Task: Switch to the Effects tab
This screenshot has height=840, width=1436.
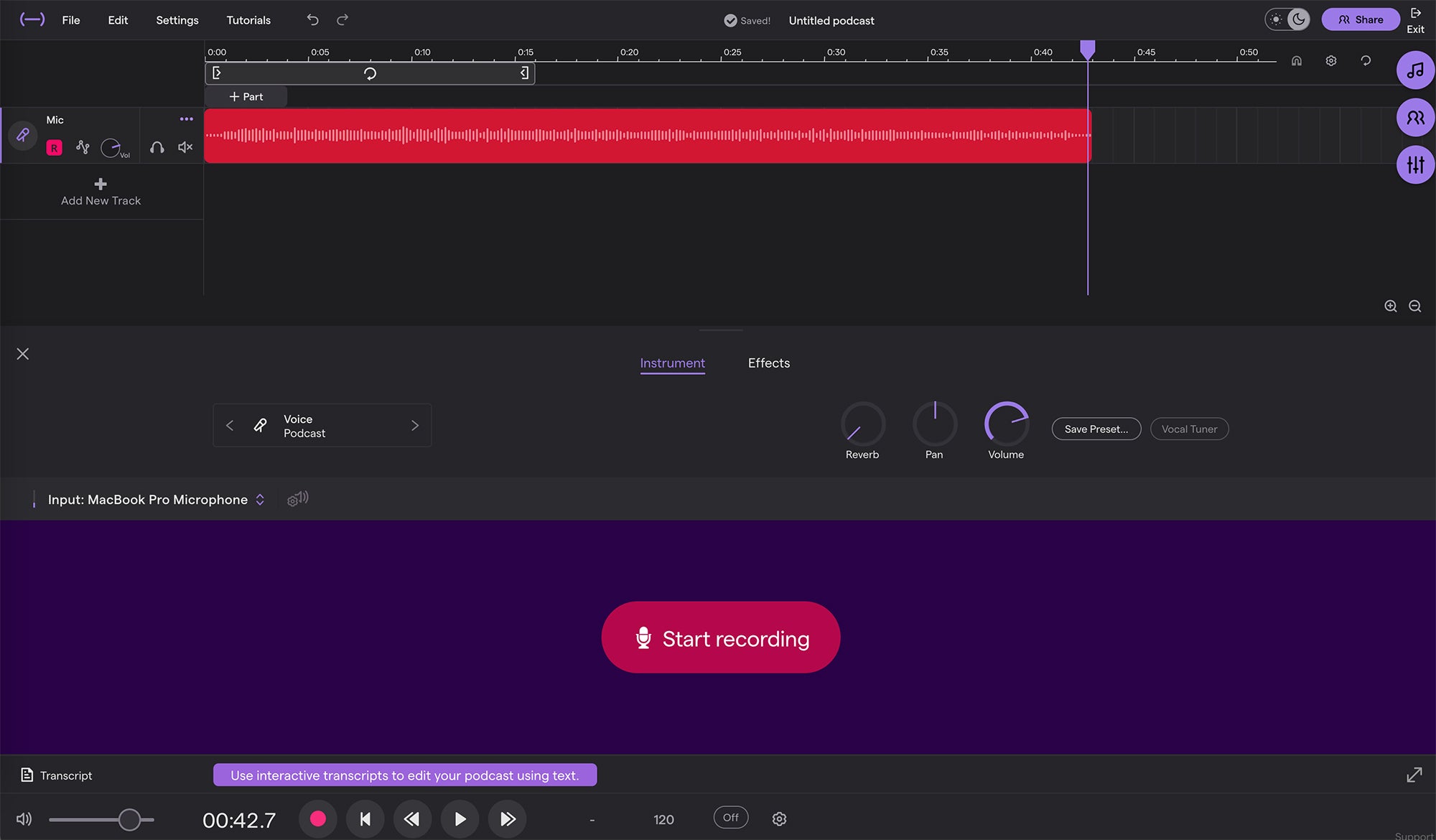Action: click(768, 363)
